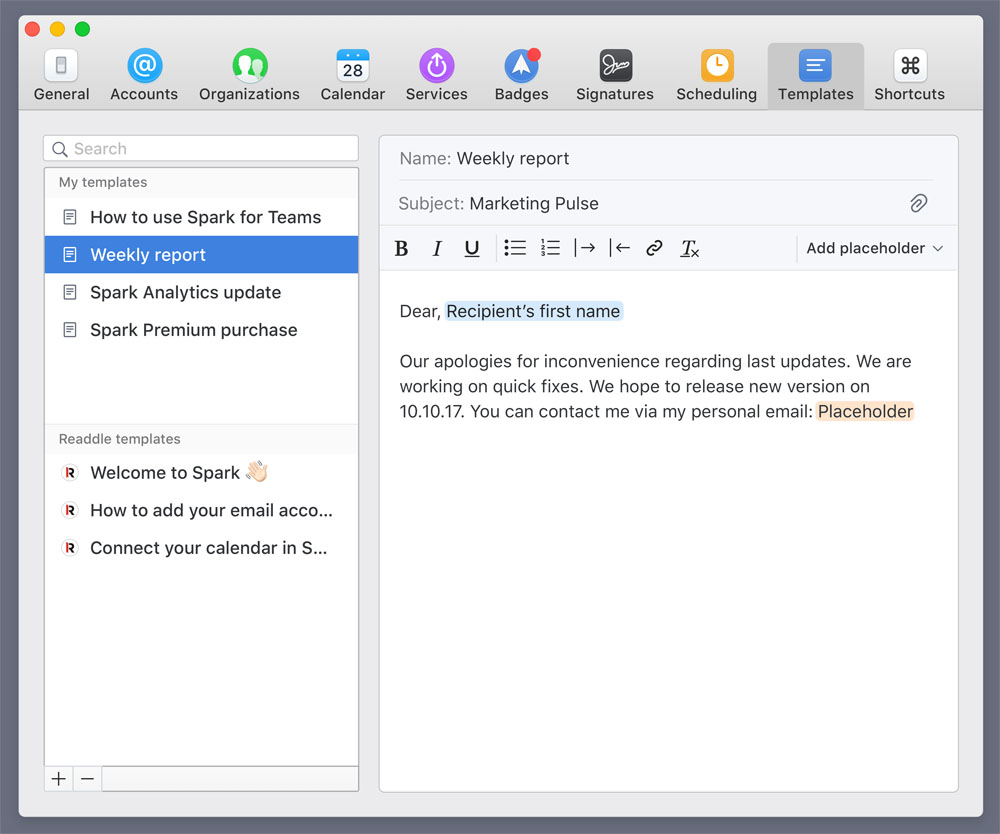Toggle italic text formatting
The height and width of the screenshot is (834, 1000).
coord(436,249)
